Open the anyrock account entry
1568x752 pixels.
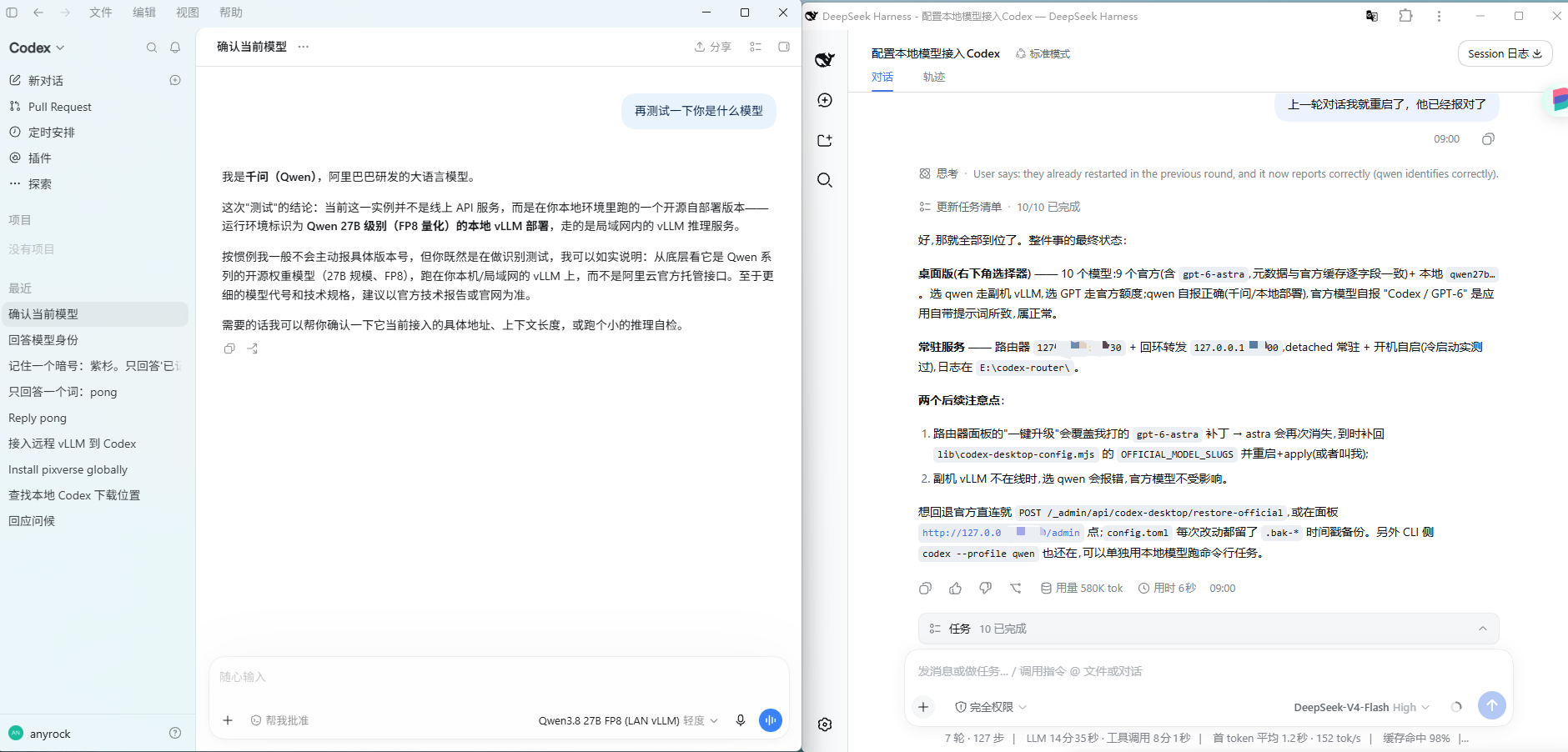(x=40, y=734)
